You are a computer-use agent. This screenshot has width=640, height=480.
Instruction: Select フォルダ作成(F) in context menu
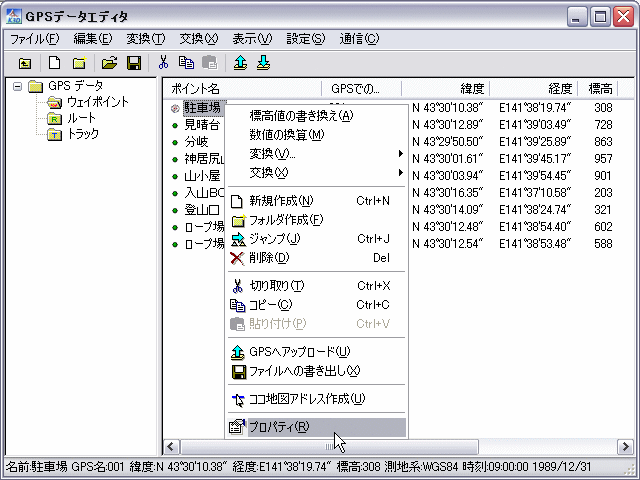click(x=316, y=220)
